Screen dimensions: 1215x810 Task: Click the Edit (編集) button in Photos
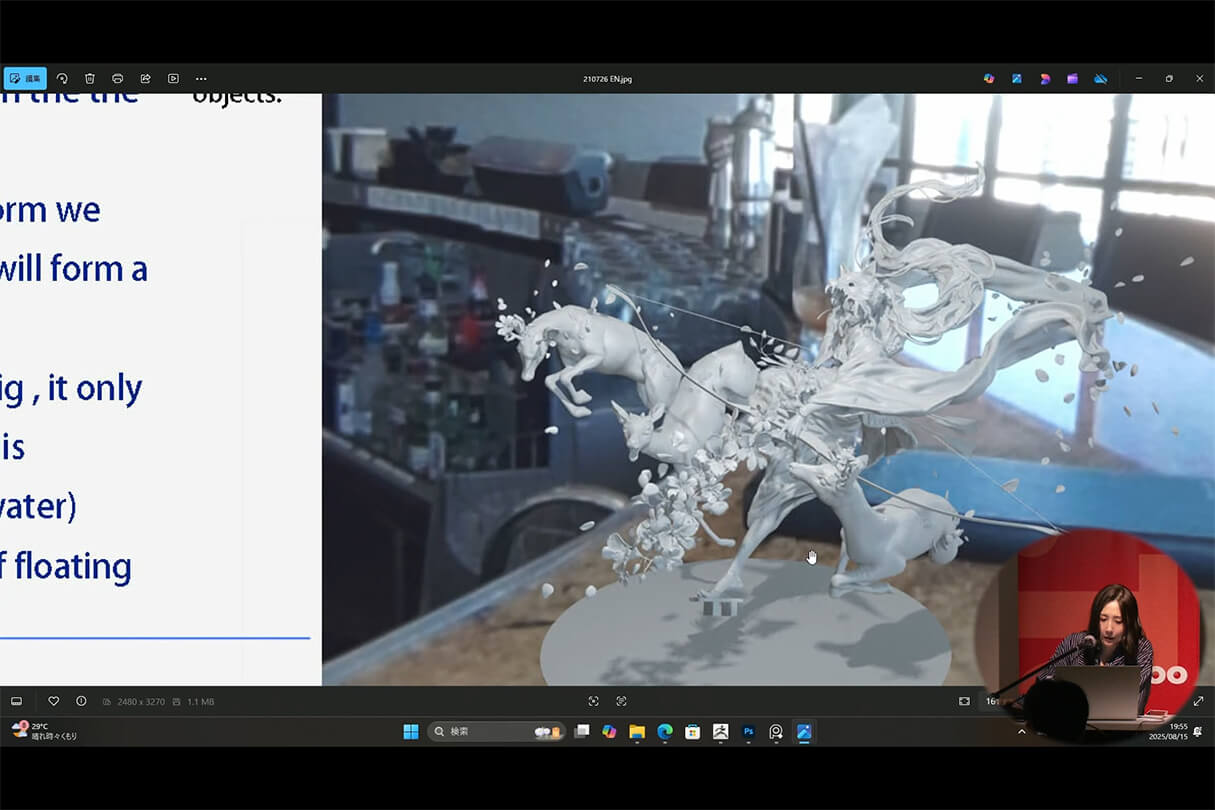pos(25,78)
